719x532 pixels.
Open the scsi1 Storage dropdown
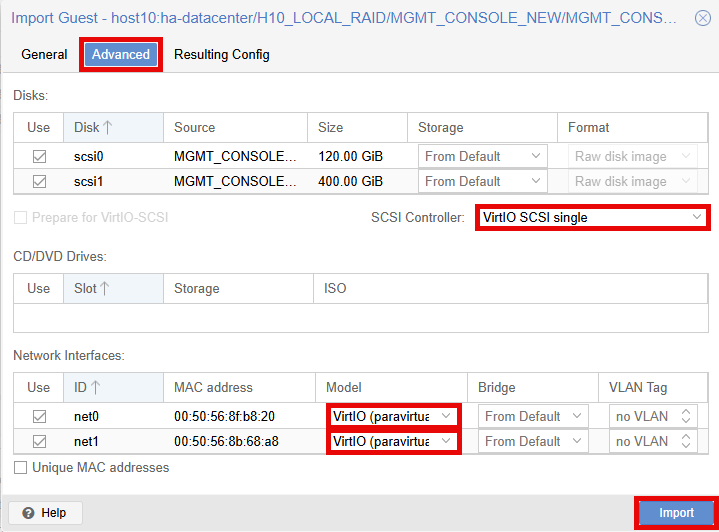536,181
